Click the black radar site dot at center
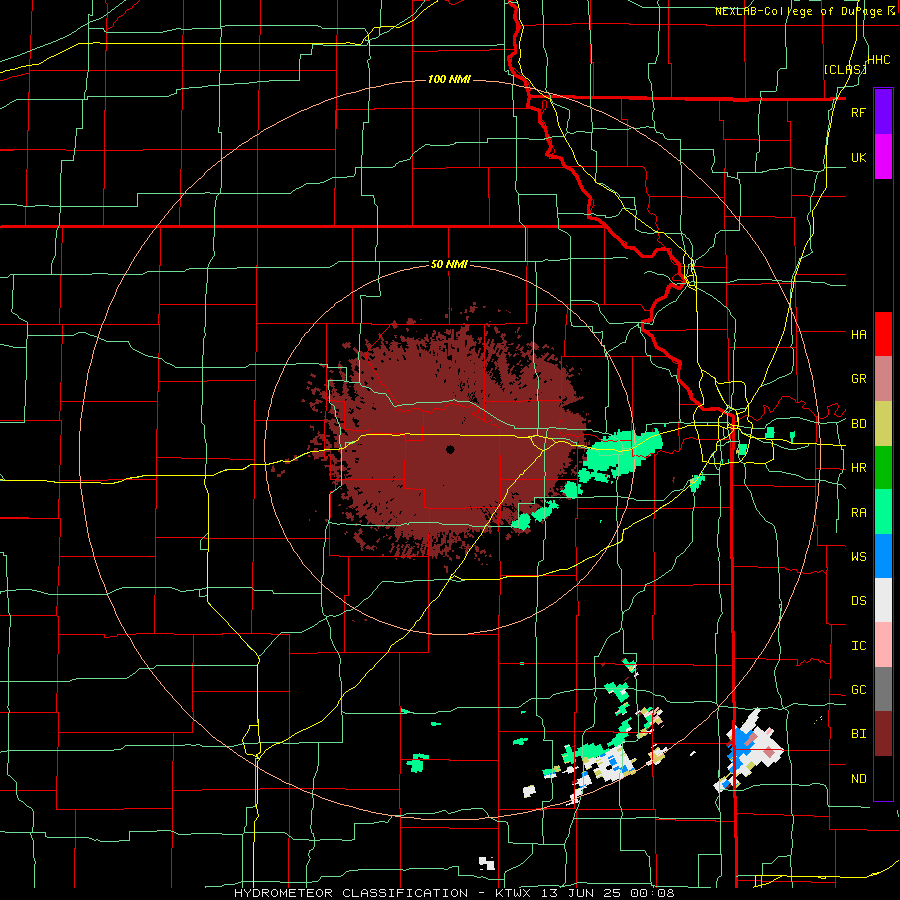 pyautogui.click(x=450, y=450)
